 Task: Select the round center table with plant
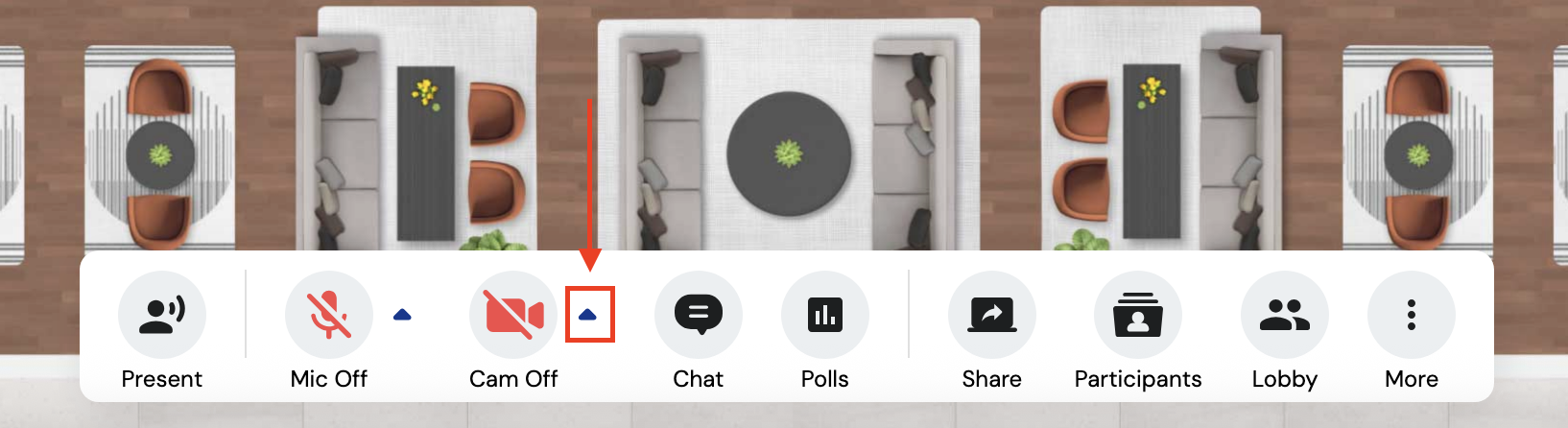click(x=789, y=154)
